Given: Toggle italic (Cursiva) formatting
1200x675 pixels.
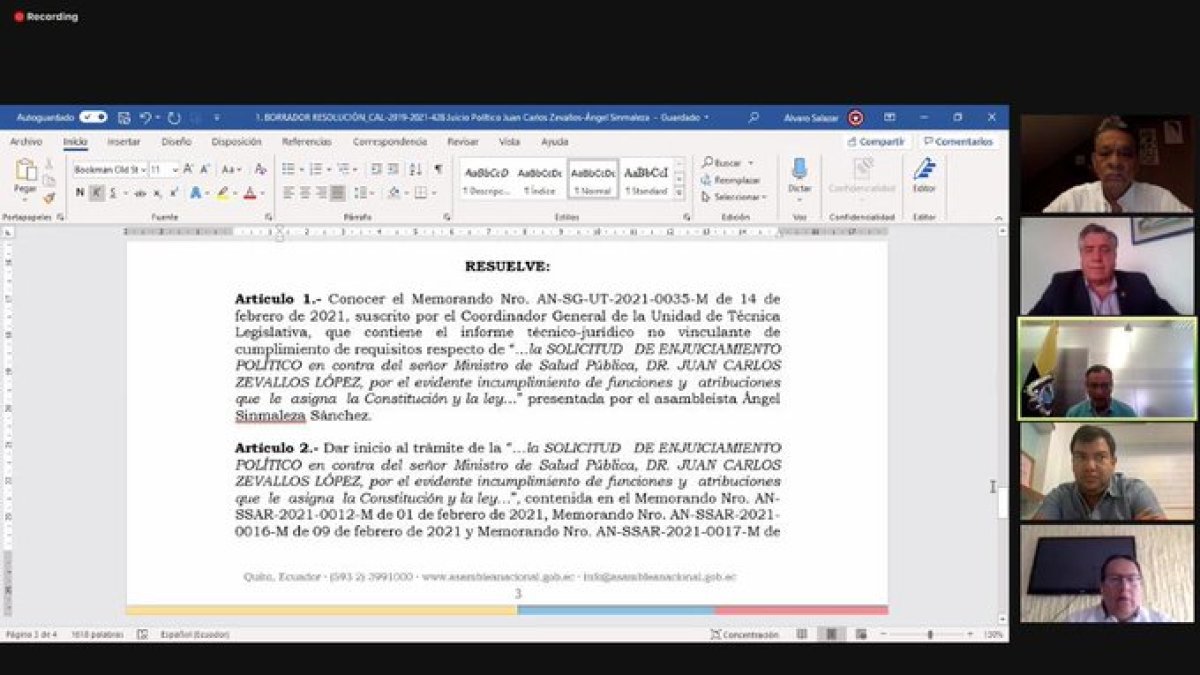Looking at the screenshot, I should (98, 191).
